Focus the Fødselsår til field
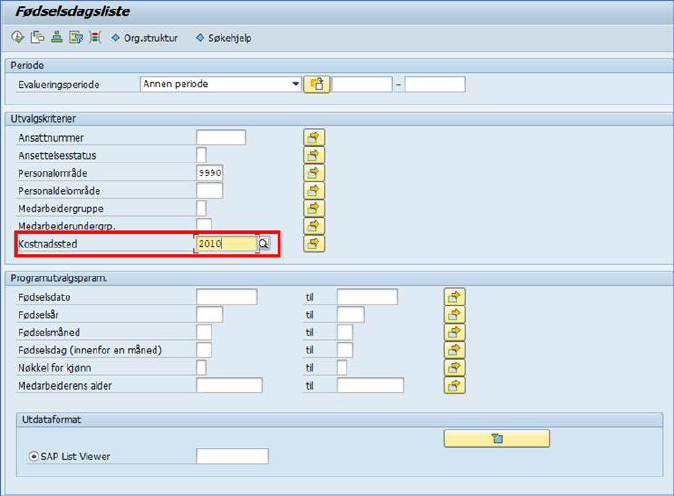674x496 pixels. click(x=351, y=315)
